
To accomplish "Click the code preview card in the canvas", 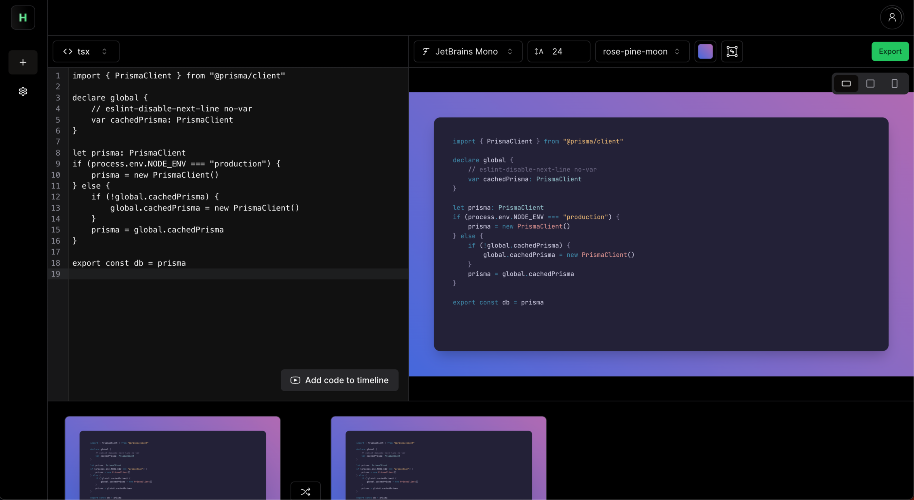I will pyautogui.click(x=660, y=234).
